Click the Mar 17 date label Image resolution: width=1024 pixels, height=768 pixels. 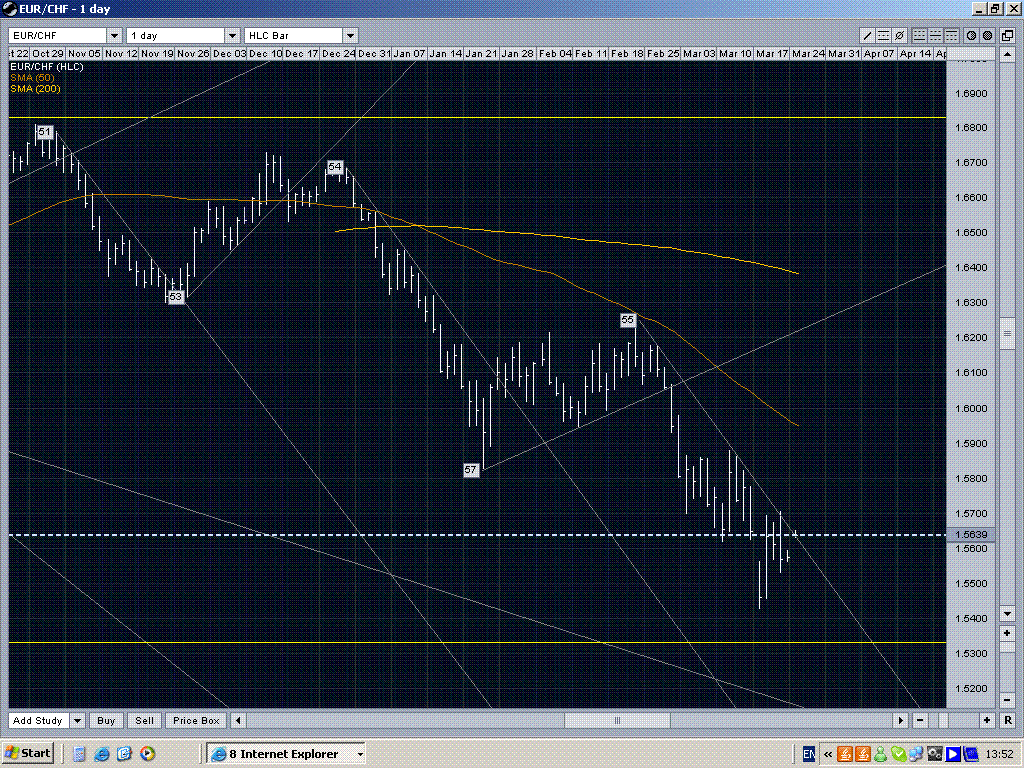coord(772,54)
